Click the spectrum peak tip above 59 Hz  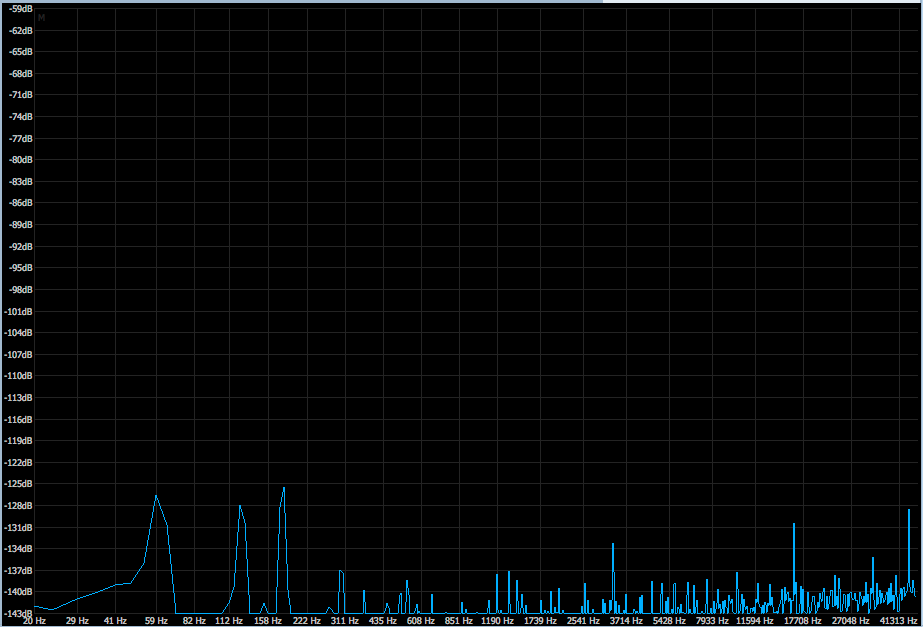tap(156, 496)
